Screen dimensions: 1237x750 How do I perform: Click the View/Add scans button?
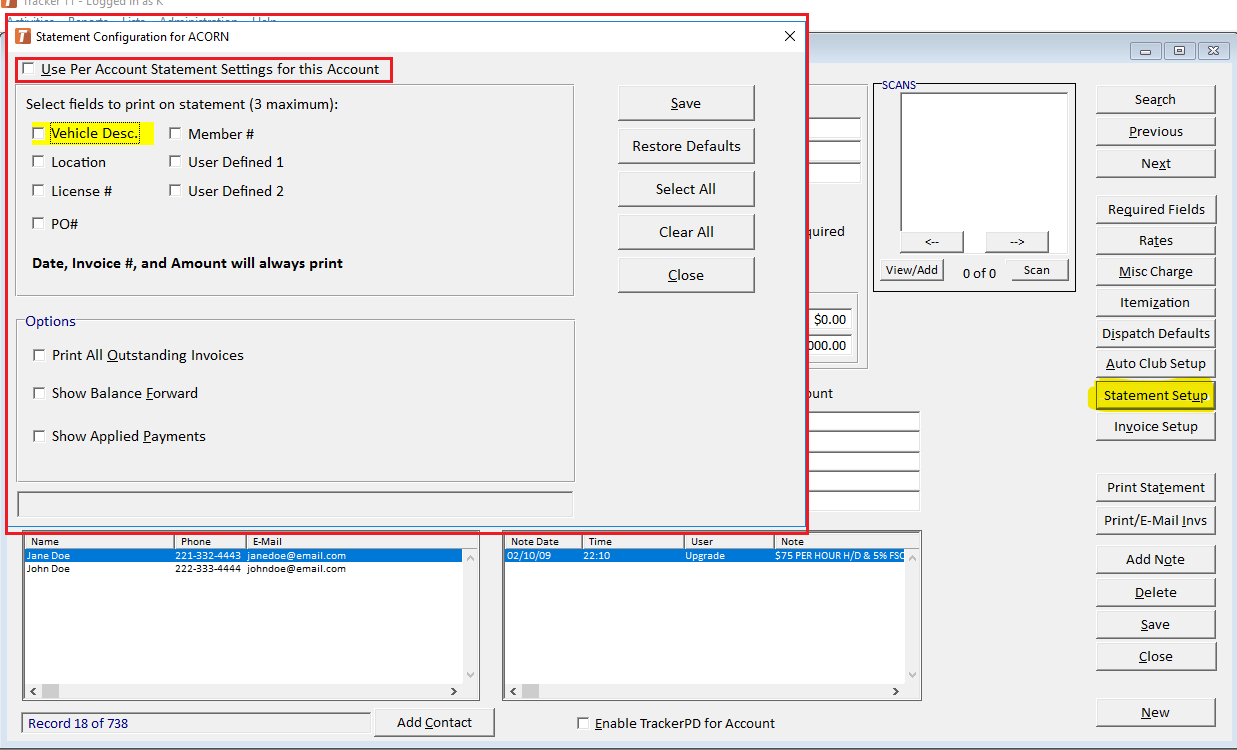[912, 270]
